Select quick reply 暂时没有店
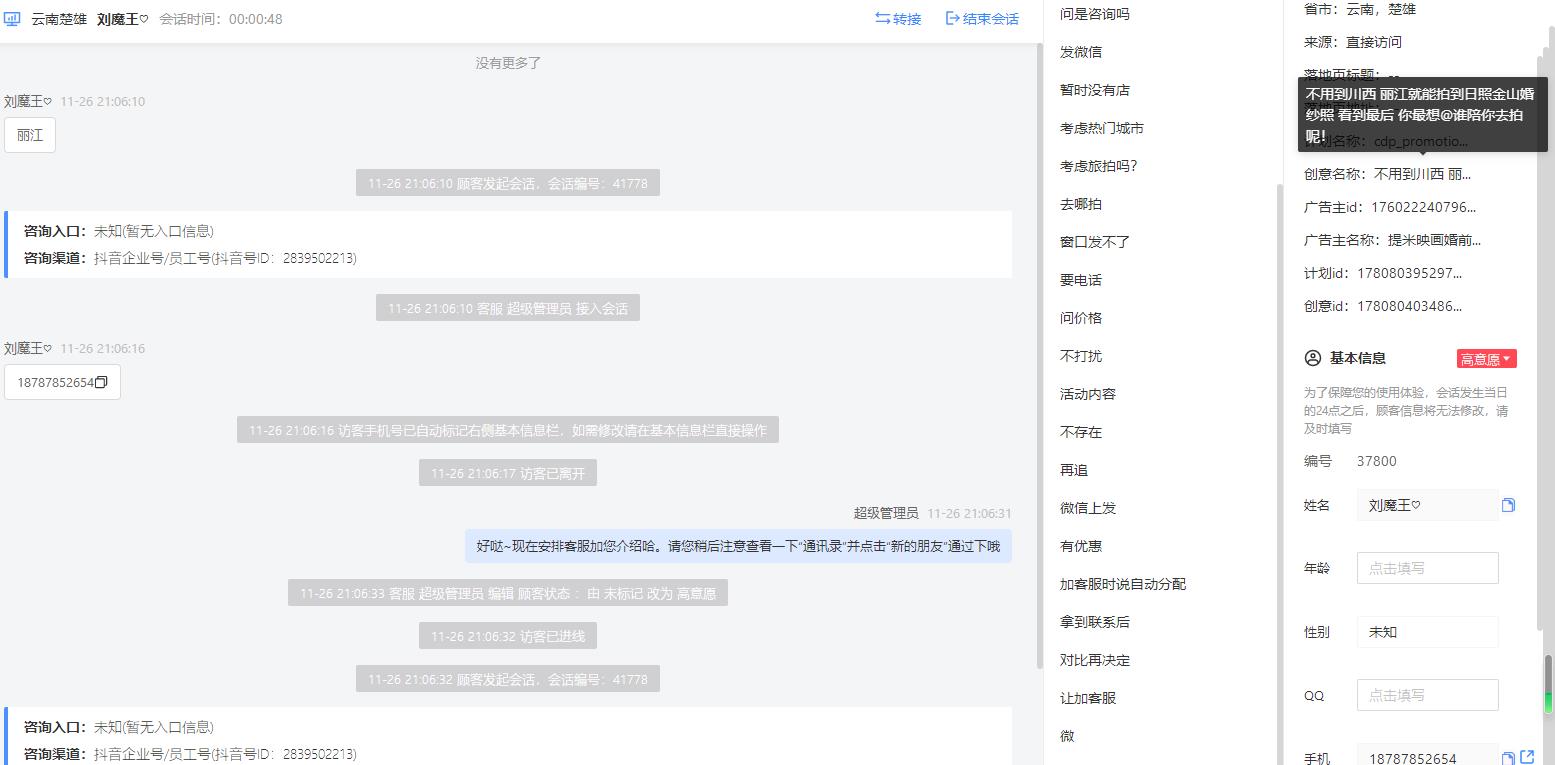 click(x=1095, y=90)
